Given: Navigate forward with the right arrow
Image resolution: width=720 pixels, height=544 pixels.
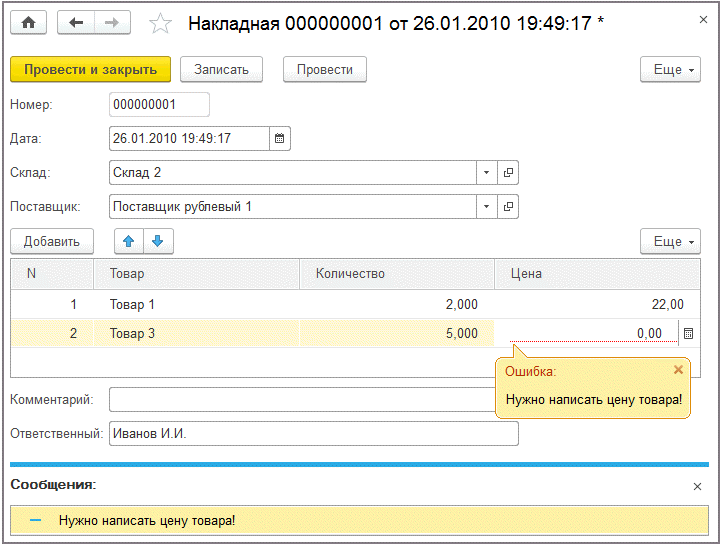Looking at the screenshot, I should 112,22.
